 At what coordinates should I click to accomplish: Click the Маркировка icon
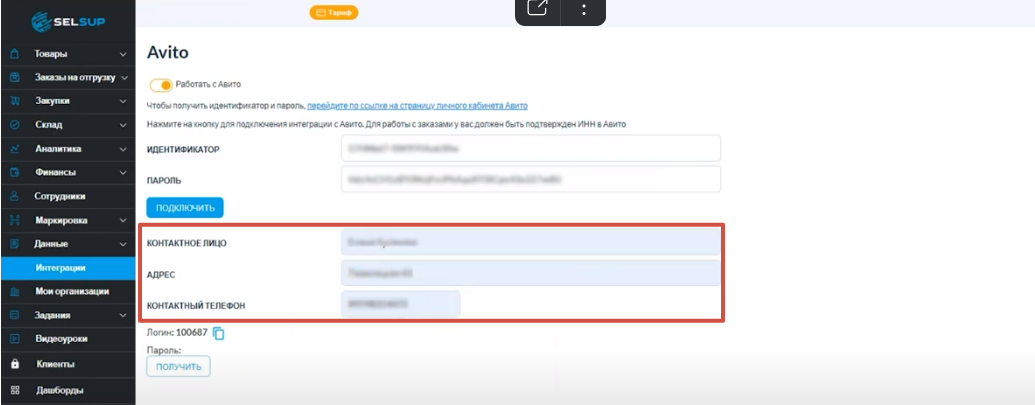coord(15,220)
